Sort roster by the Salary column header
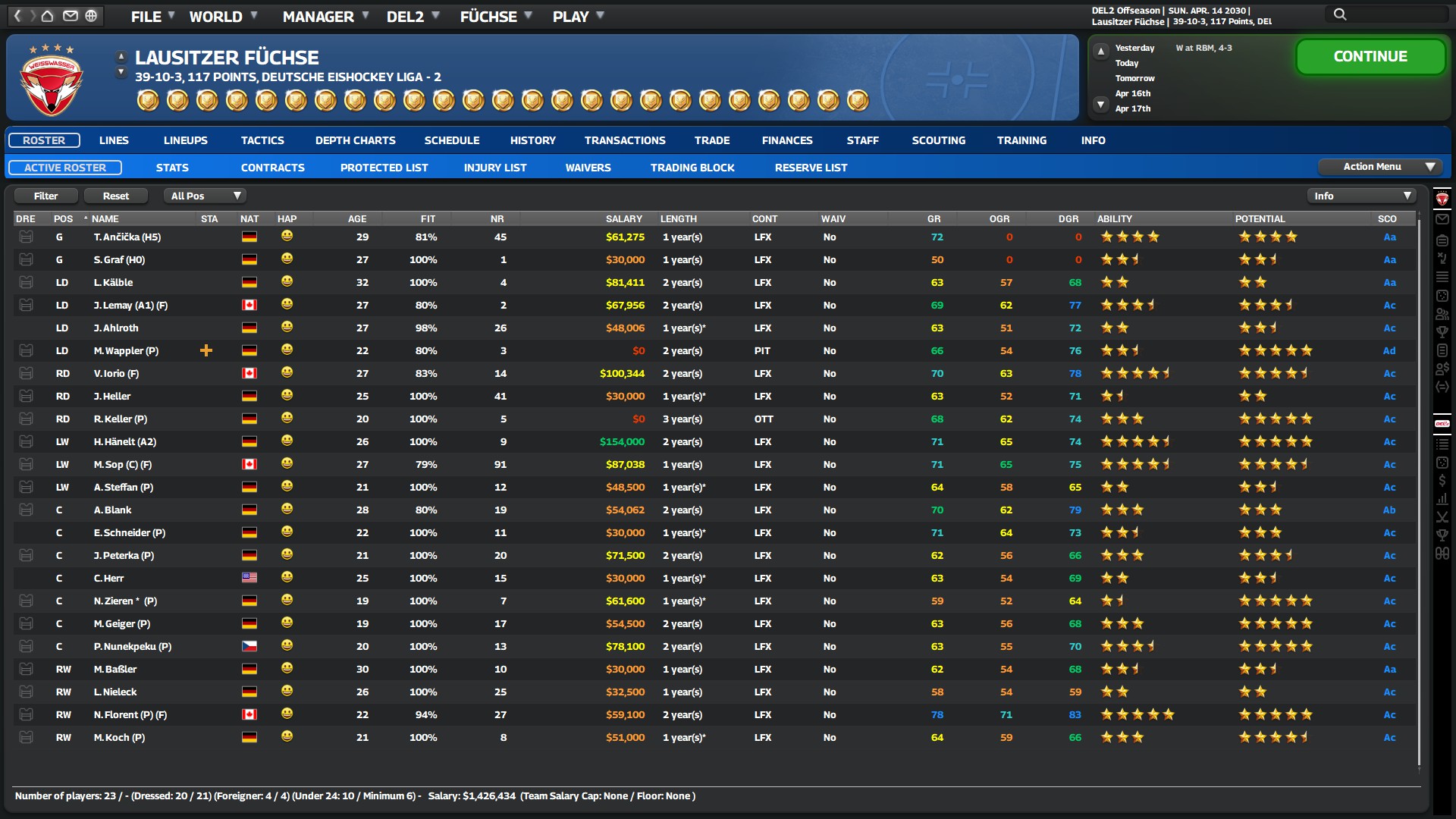This screenshot has height=819, width=1456. (623, 219)
